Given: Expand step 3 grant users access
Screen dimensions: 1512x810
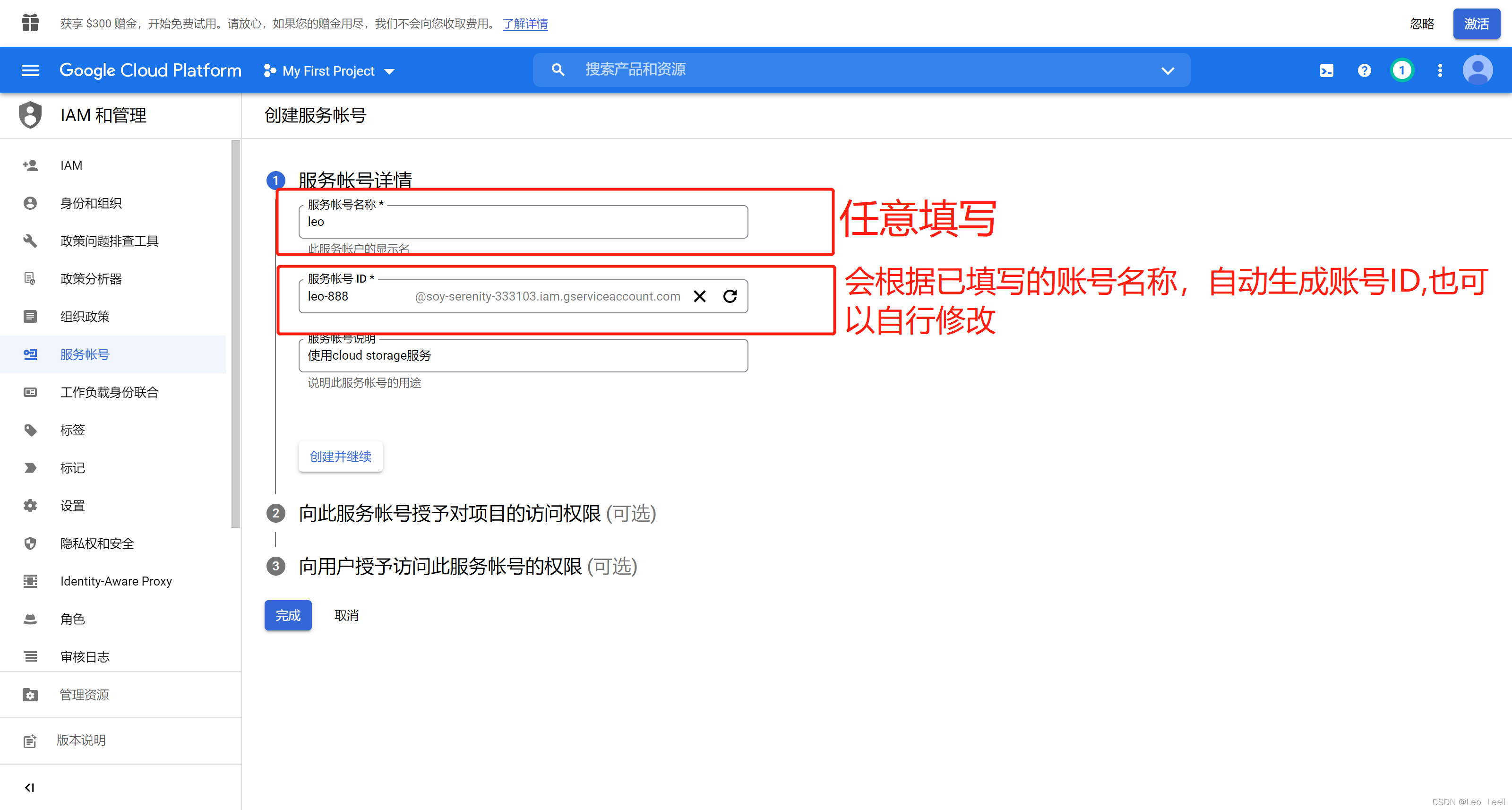Looking at the screenshot, I should pos(439,567).
